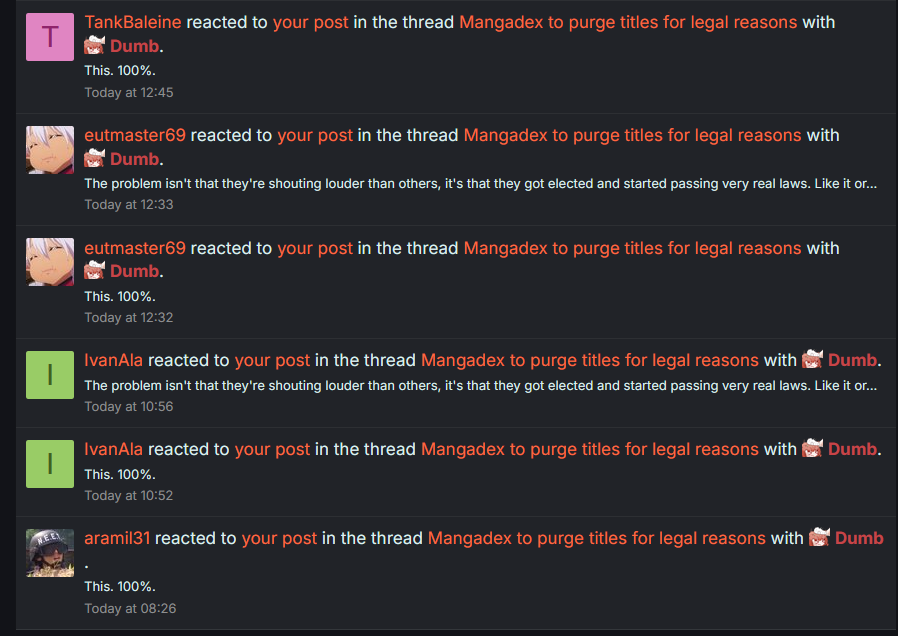Click the Dumb reaction emoji in aramil31's notification
The image size is (898, 636).
pos(820,538)
